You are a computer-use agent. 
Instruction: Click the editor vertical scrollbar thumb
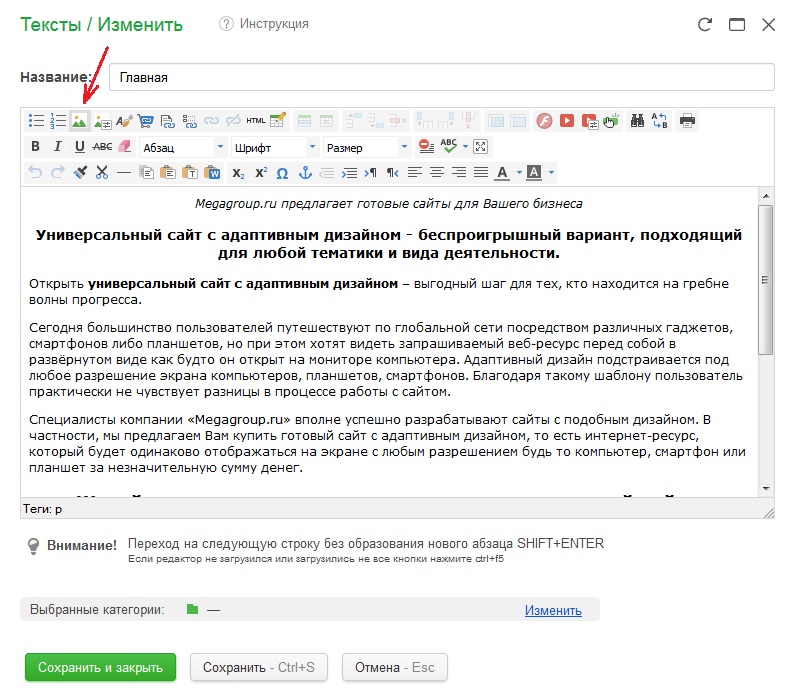[766, 279]
